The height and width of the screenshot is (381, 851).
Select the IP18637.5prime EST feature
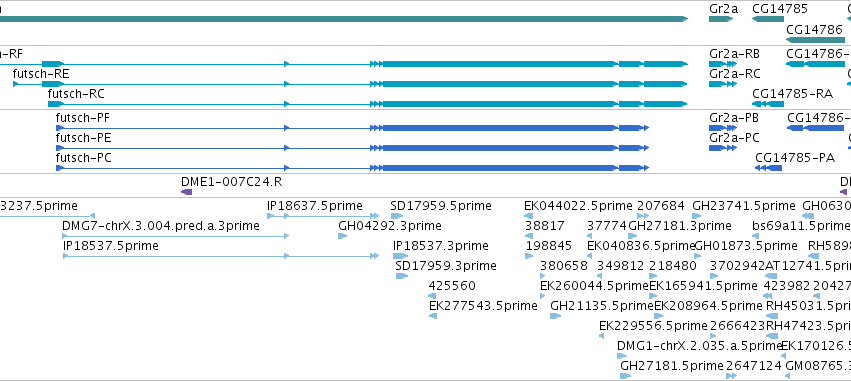coord(323,216)
